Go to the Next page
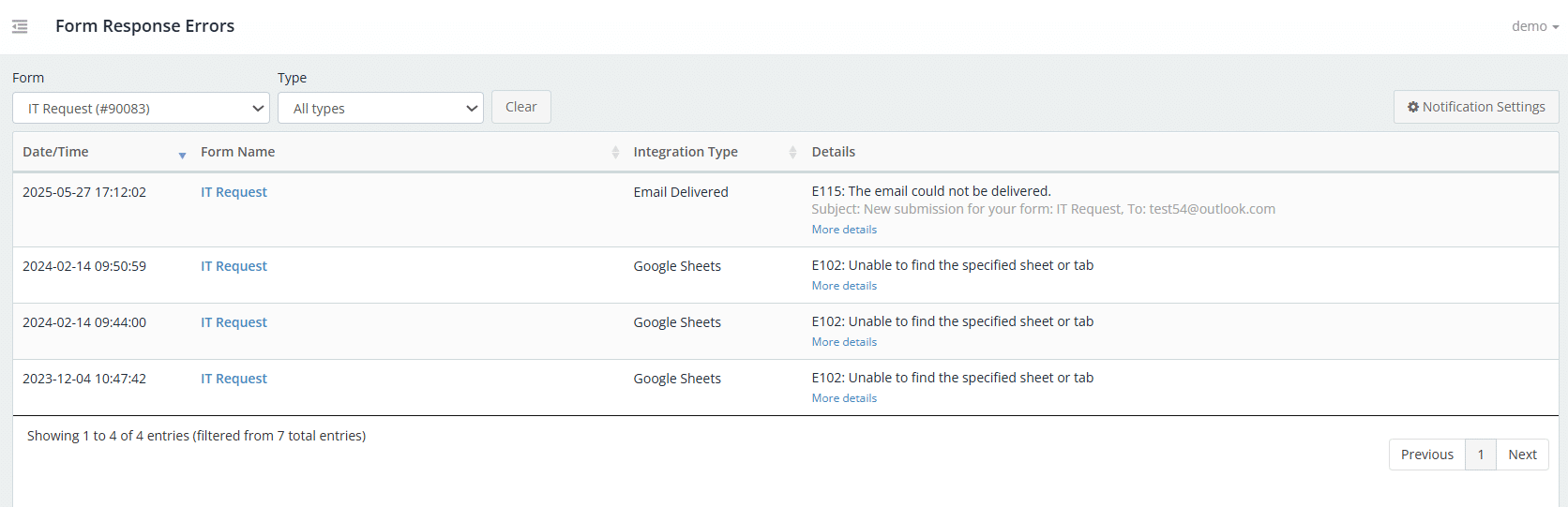Image resolution: width=1568 pixels, height=507 pixels. [1522, 455]
